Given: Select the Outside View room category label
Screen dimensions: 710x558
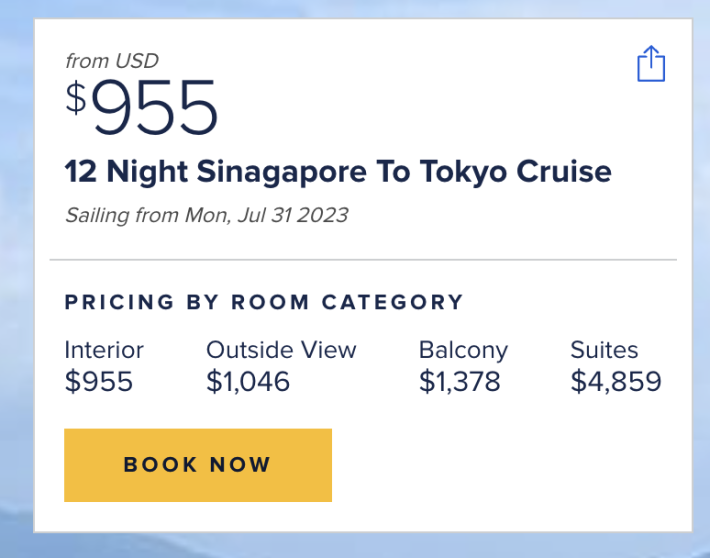Looking at the screenshot, I should 281,350.
